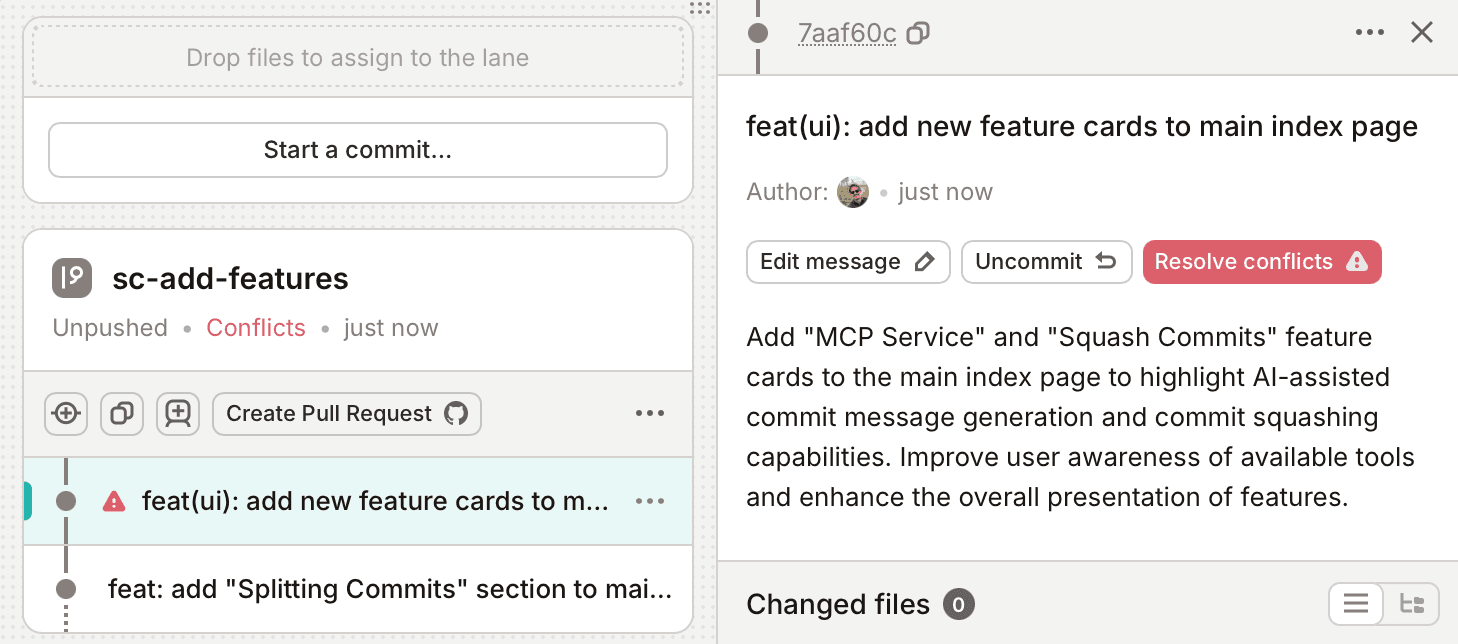Copy the 7aaf60c commit hash
Screen dimensions: 1458x644
917,32
